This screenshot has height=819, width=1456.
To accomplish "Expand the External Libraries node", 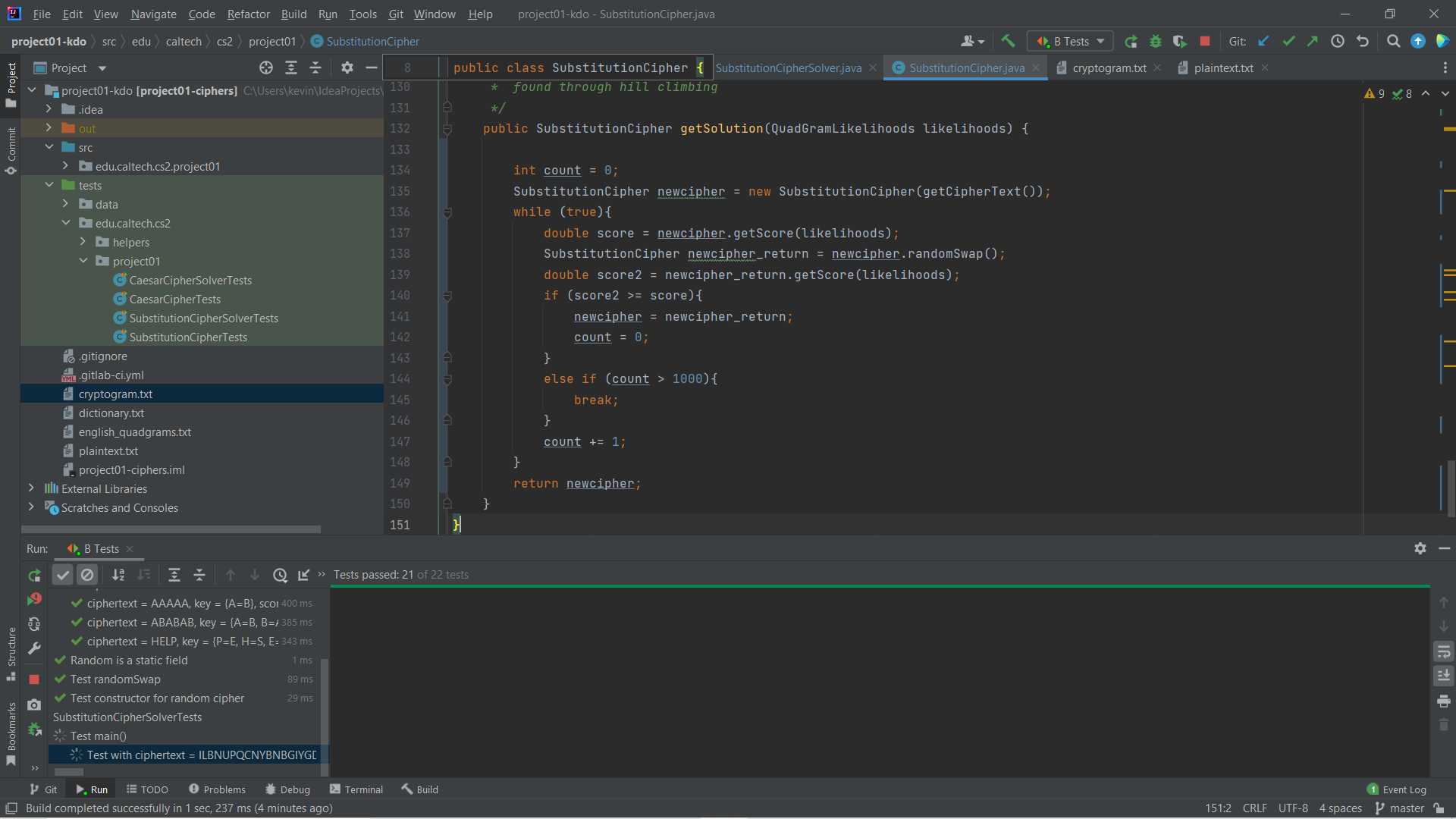I will tap(31, 489).
